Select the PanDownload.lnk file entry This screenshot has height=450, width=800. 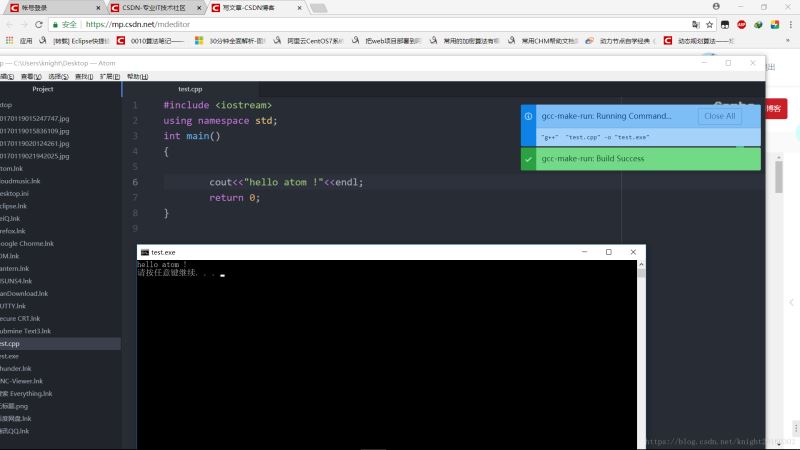click(x=24, y=293)
